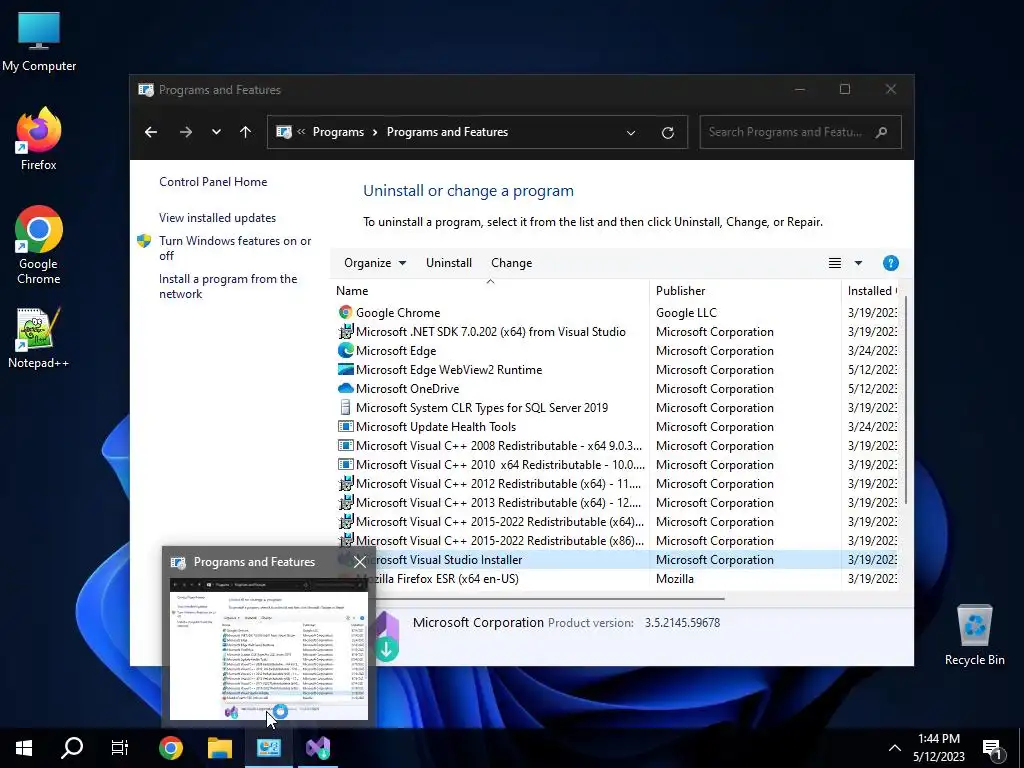Select Visual C++ 2015-2022 Redistributable (x64) entry
1024x768 pixels.
click(x=500, y=522)
